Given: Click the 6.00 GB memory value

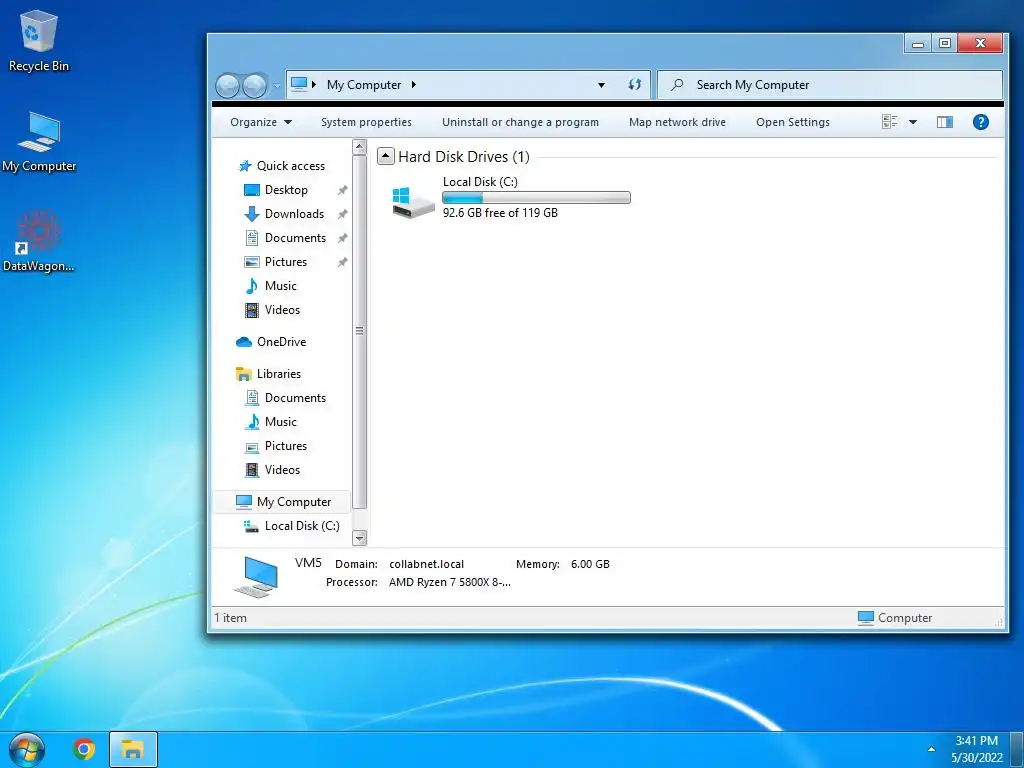Looking at the screenshot, I should (x=590, y=564).
